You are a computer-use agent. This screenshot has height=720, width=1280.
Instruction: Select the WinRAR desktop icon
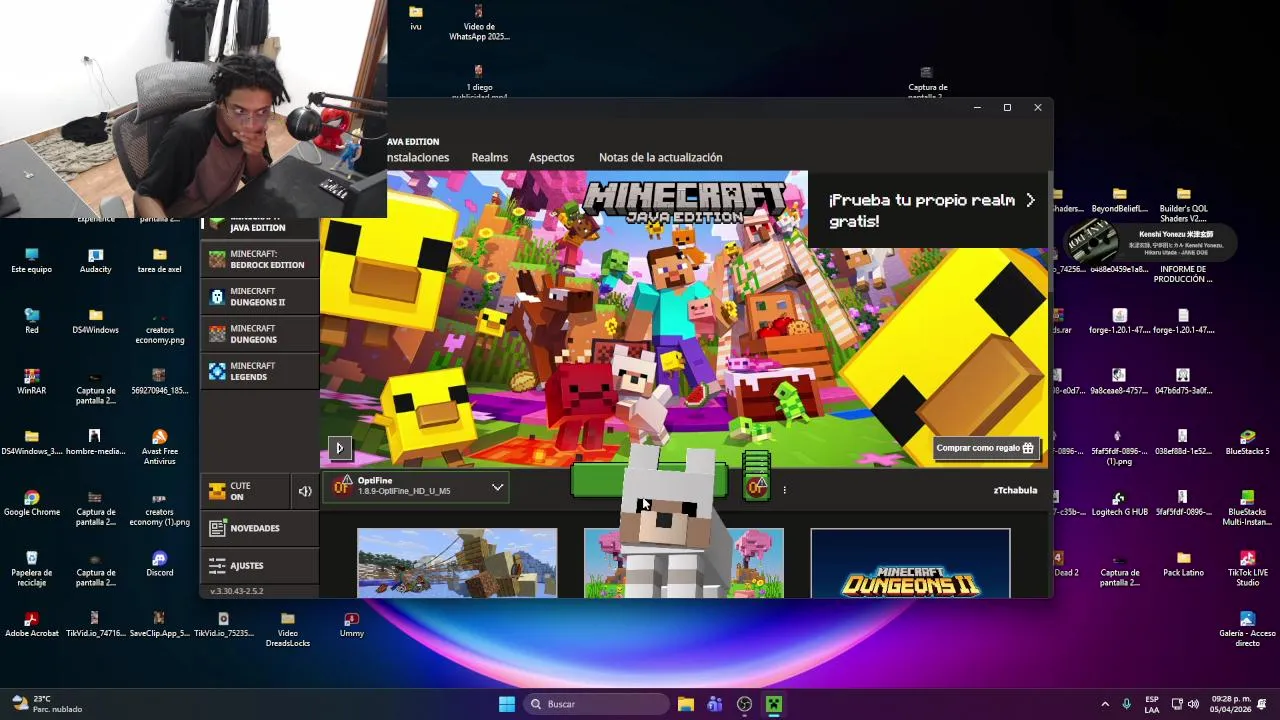pos(32,381)
